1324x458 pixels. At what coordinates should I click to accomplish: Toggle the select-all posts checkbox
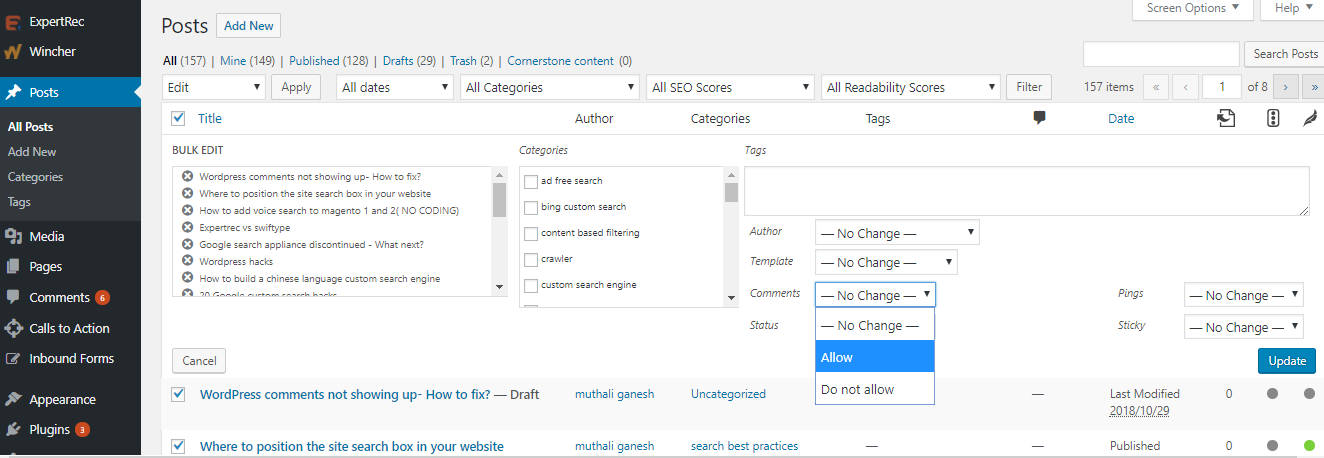(x=179, y=118)
